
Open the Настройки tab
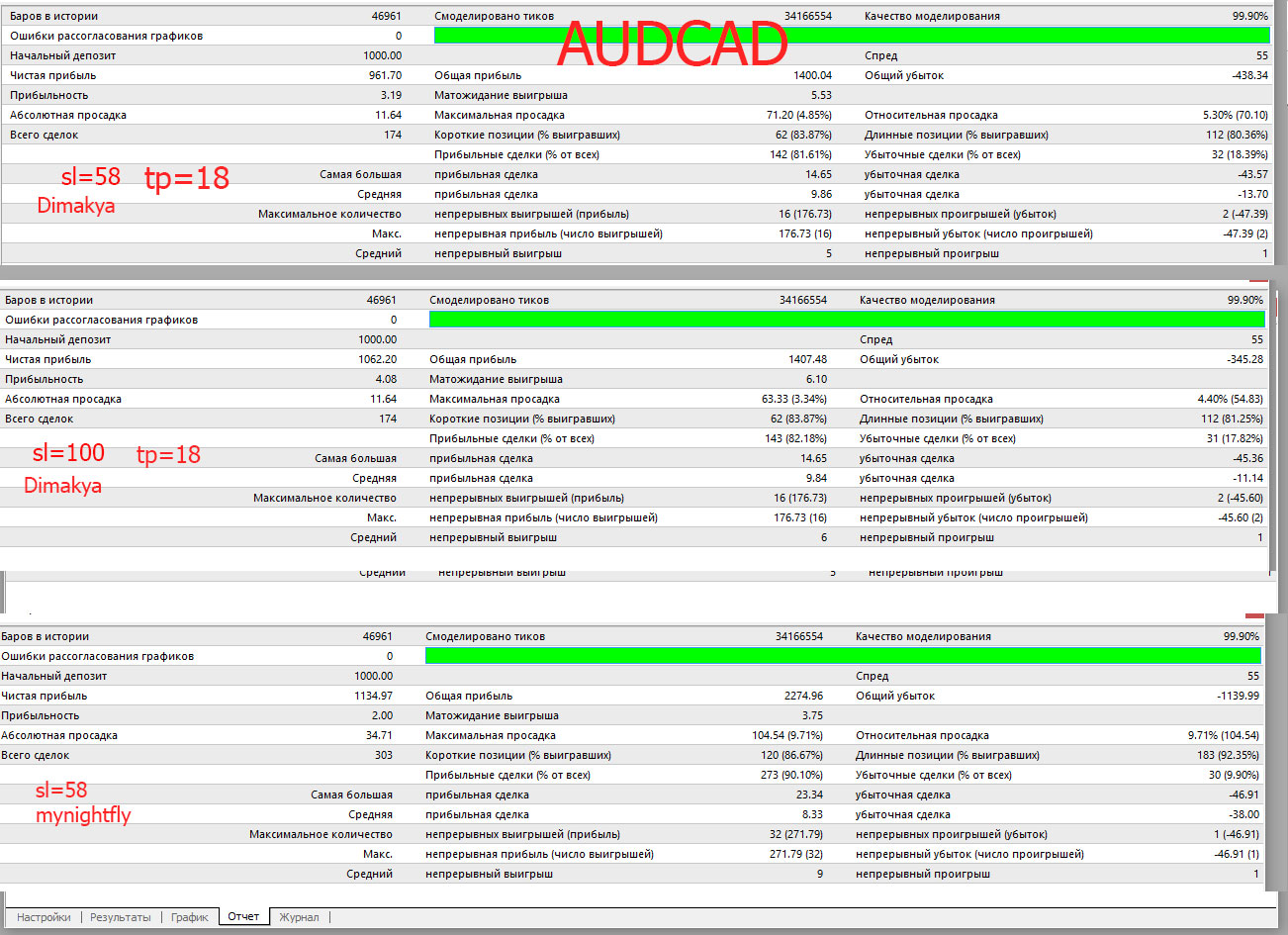(x=44, y=917)
